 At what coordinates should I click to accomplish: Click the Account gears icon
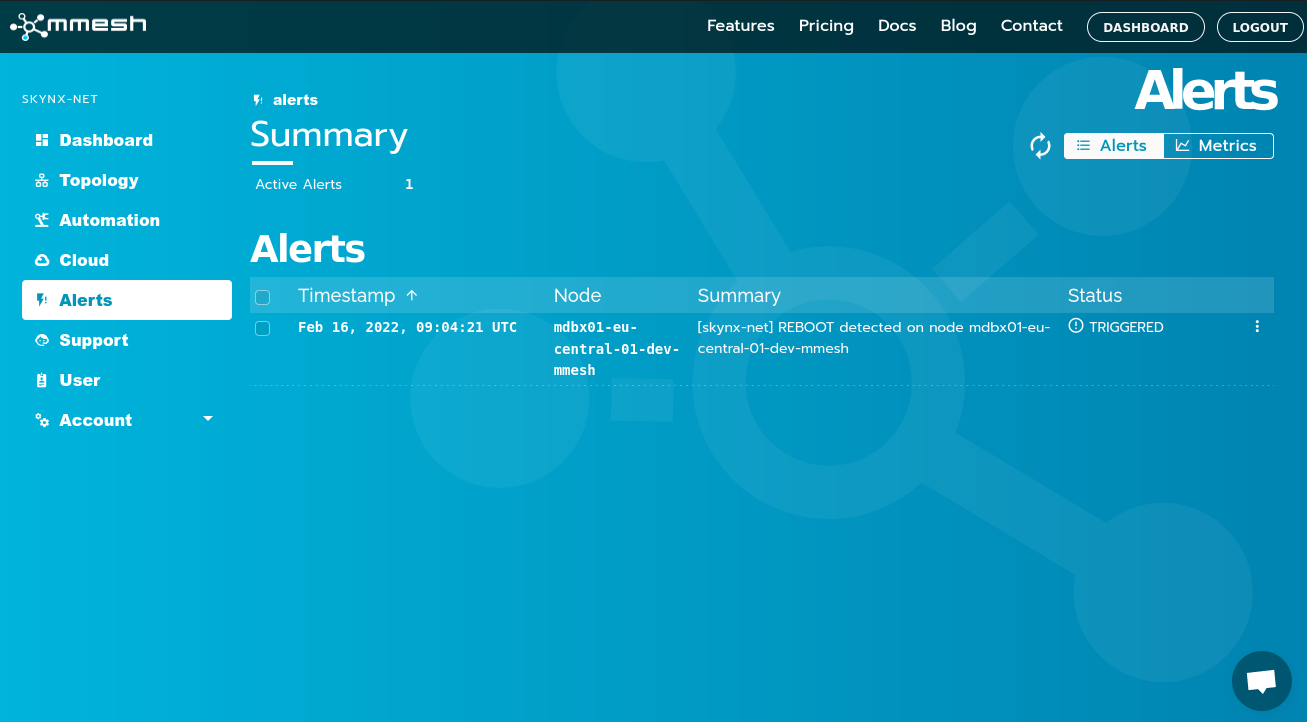tap(42, 420)
